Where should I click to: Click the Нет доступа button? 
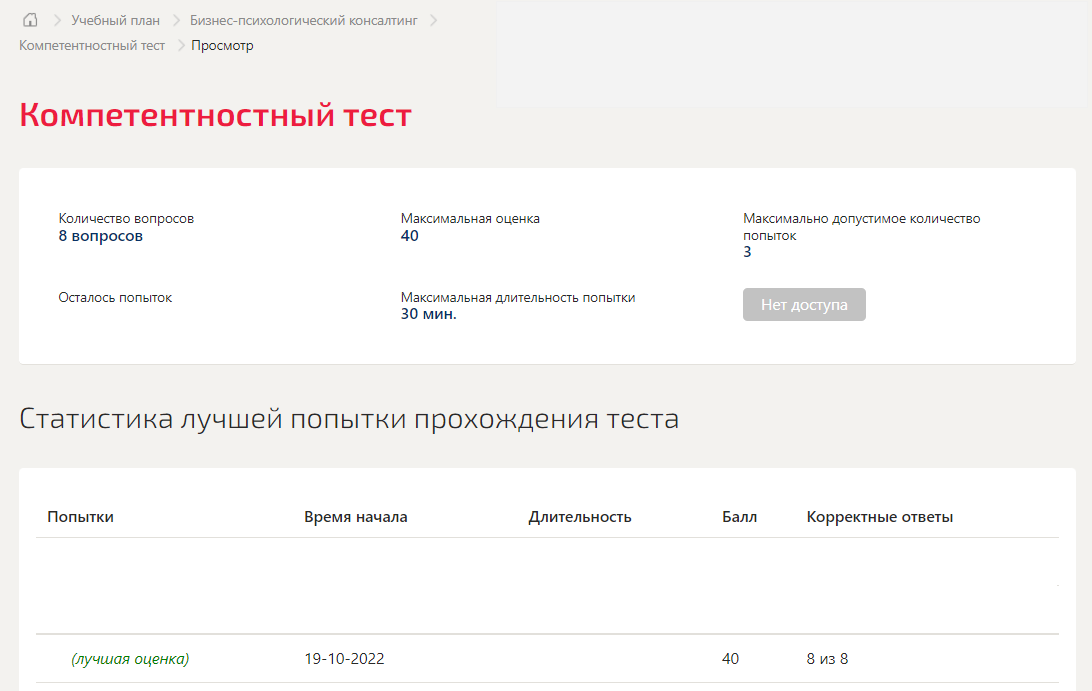[x=804, y=304]
